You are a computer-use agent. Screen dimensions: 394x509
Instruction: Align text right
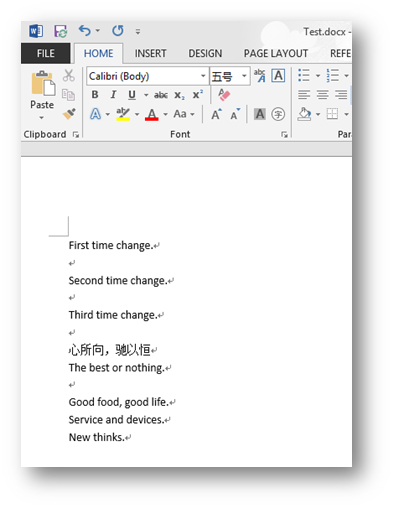pyautogui.click(x=341, y=95)
